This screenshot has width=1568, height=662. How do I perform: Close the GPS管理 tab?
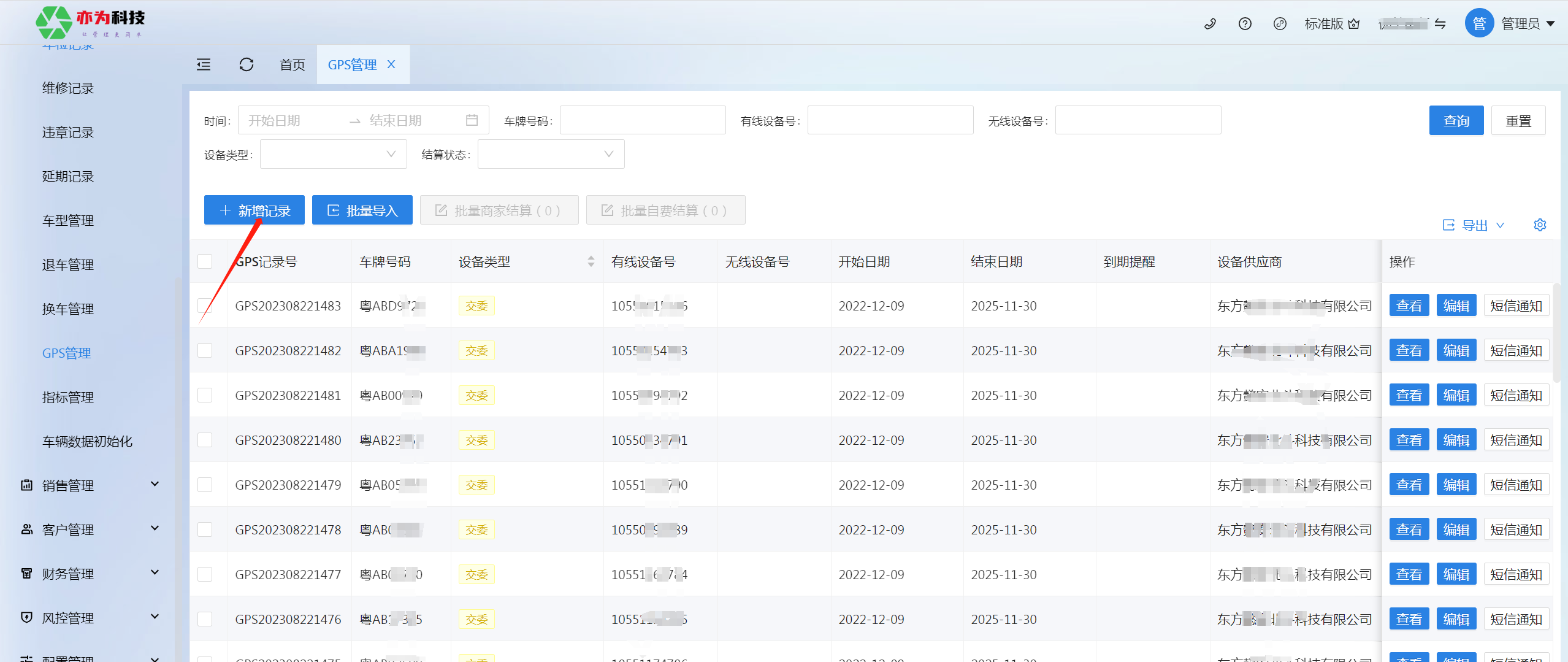click(391, 64)
